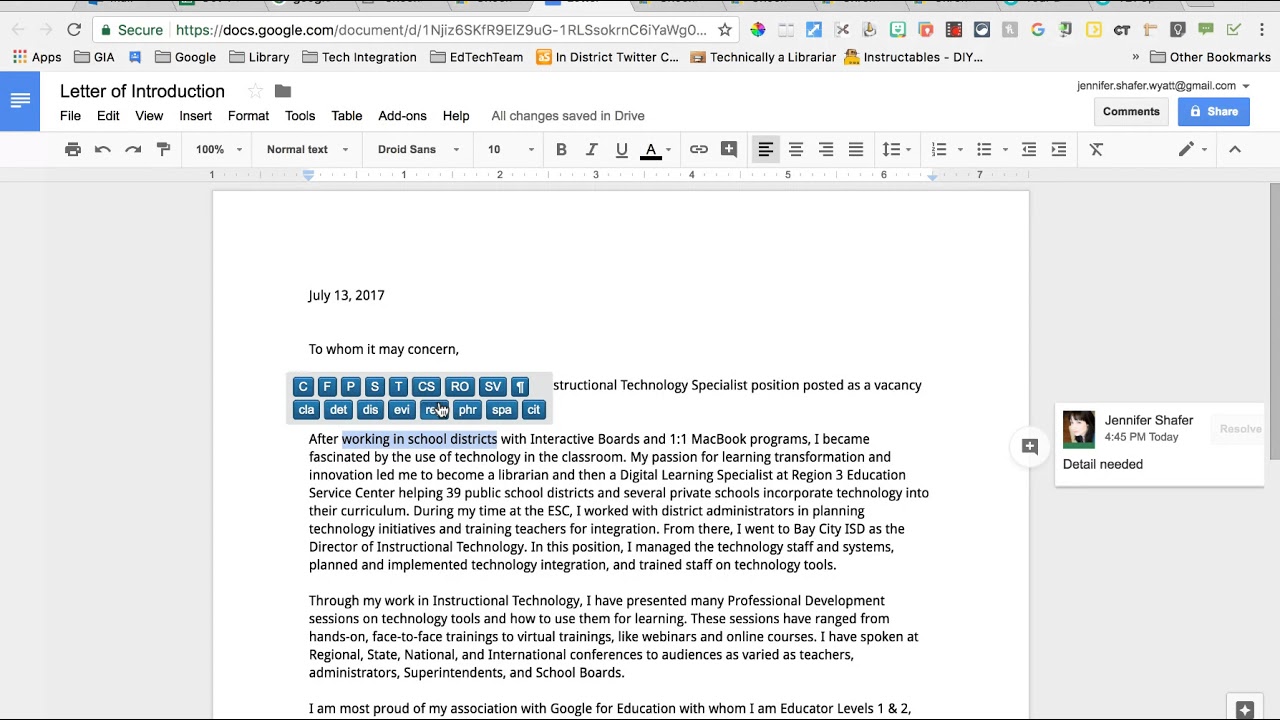Open the zoom 100% dropdown
The width and height of the screenshot is (1280, 720).
pyautogui.click(x=219, y=149)
